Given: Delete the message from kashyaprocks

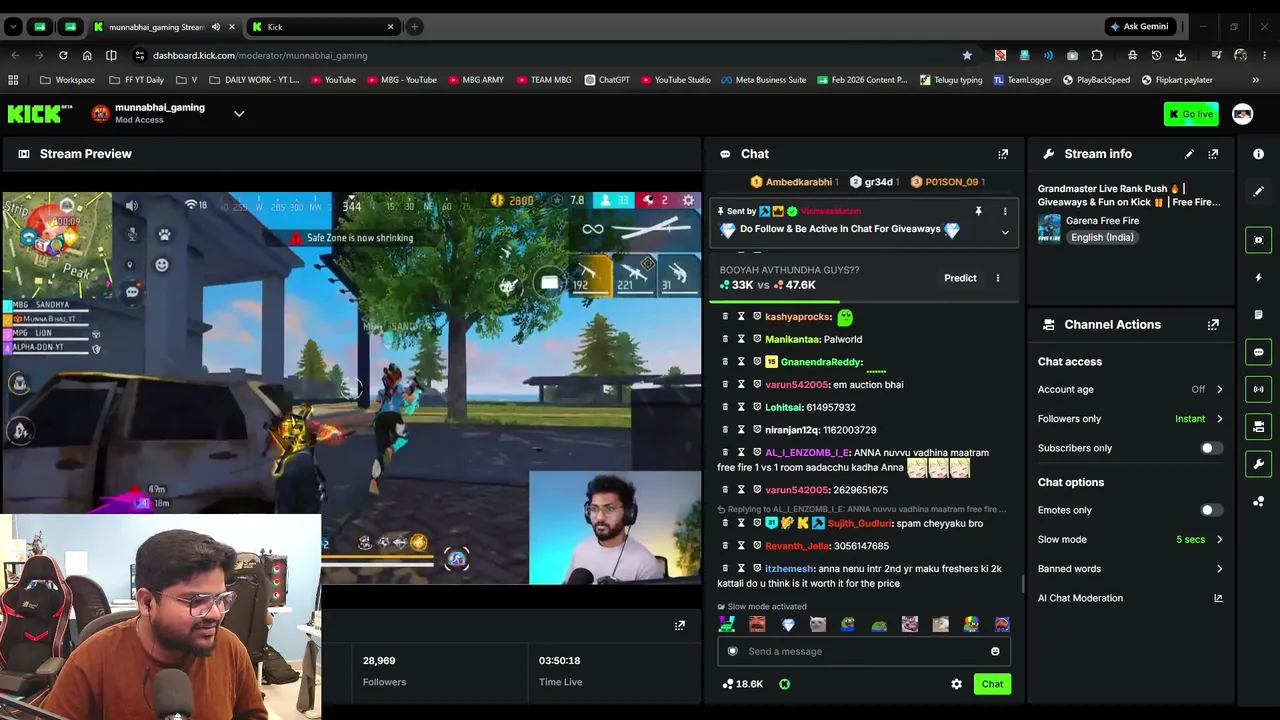Looking at the screenshot, I should click(726, 317).
